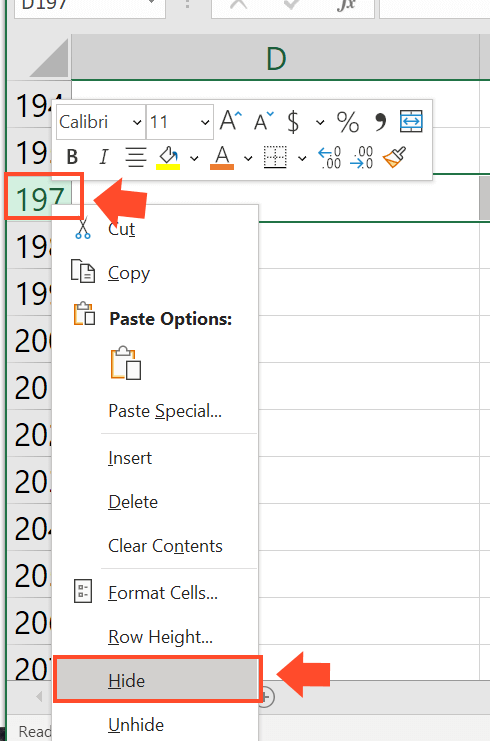The height and width of the screenshot is (741, 490).
Task: Select row 200 header
Action: coord(30,339)
